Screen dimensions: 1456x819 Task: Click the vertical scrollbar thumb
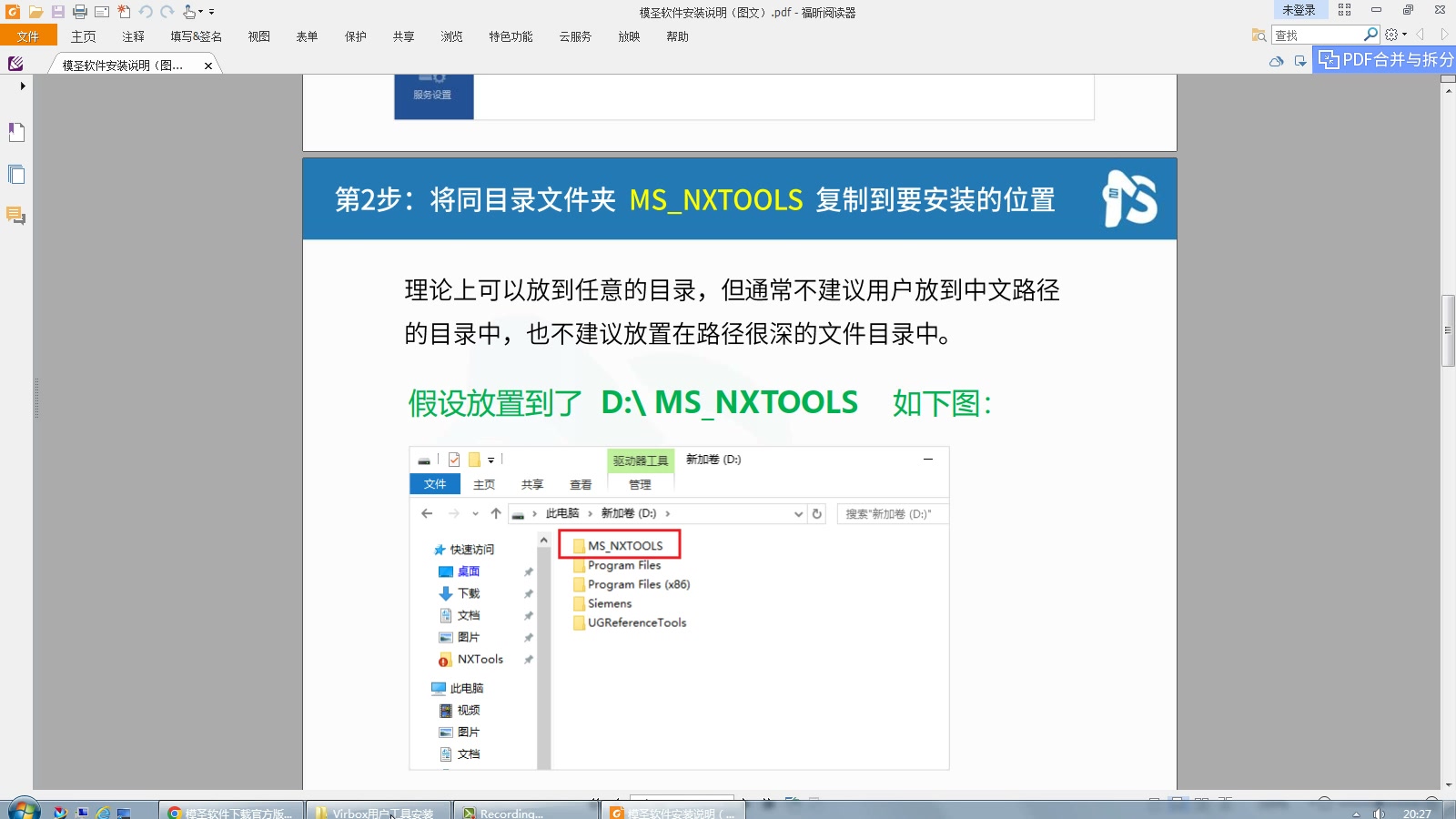(1448, 330)
